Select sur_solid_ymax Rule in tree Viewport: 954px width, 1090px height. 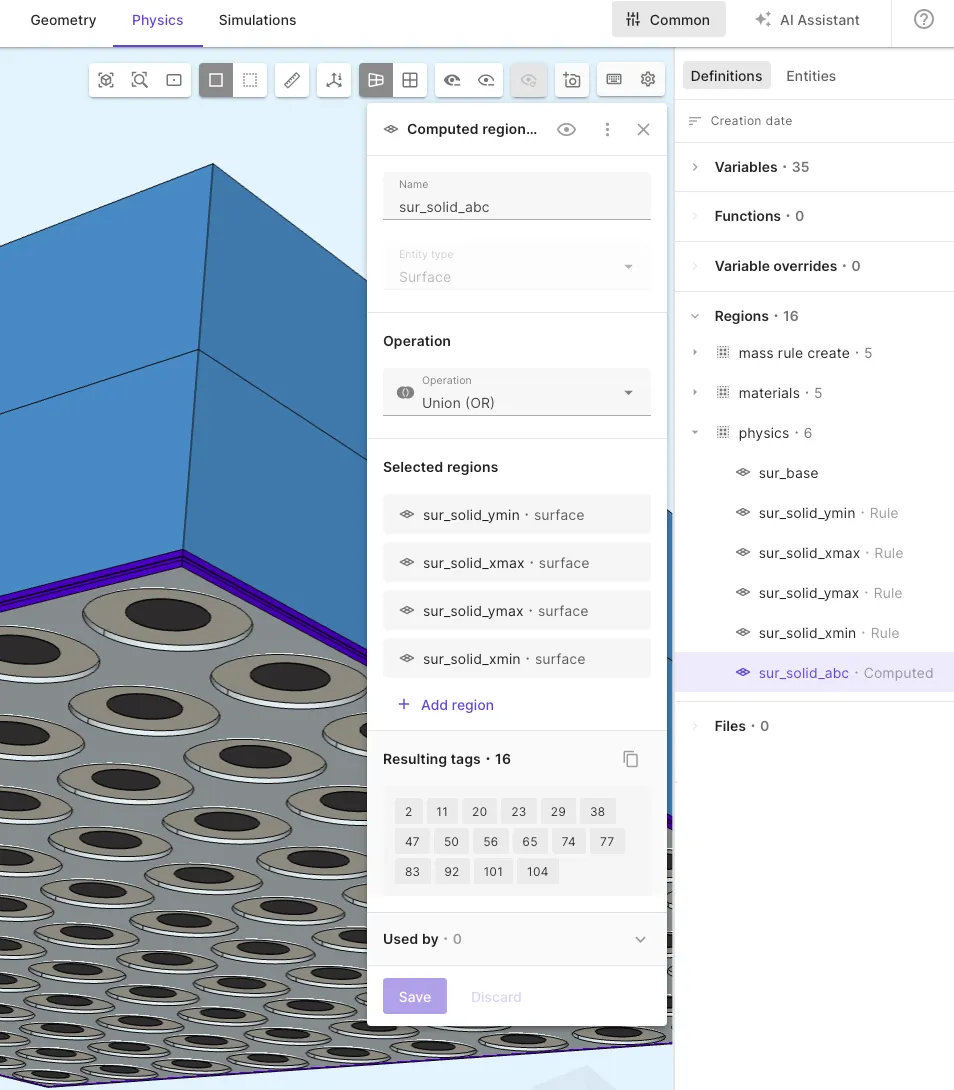[x=814, y=593]
